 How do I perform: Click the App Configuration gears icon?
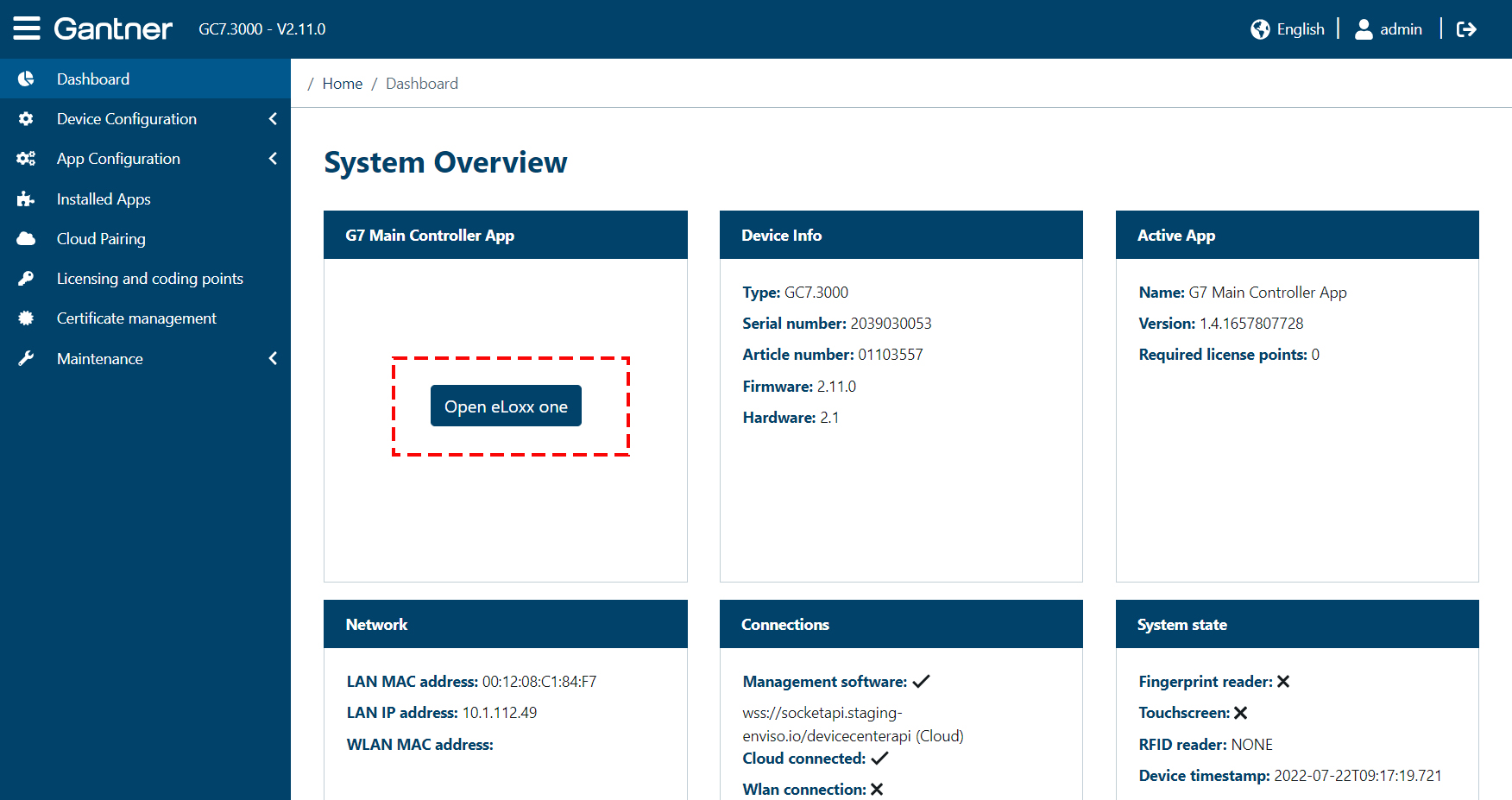[26, 159]
